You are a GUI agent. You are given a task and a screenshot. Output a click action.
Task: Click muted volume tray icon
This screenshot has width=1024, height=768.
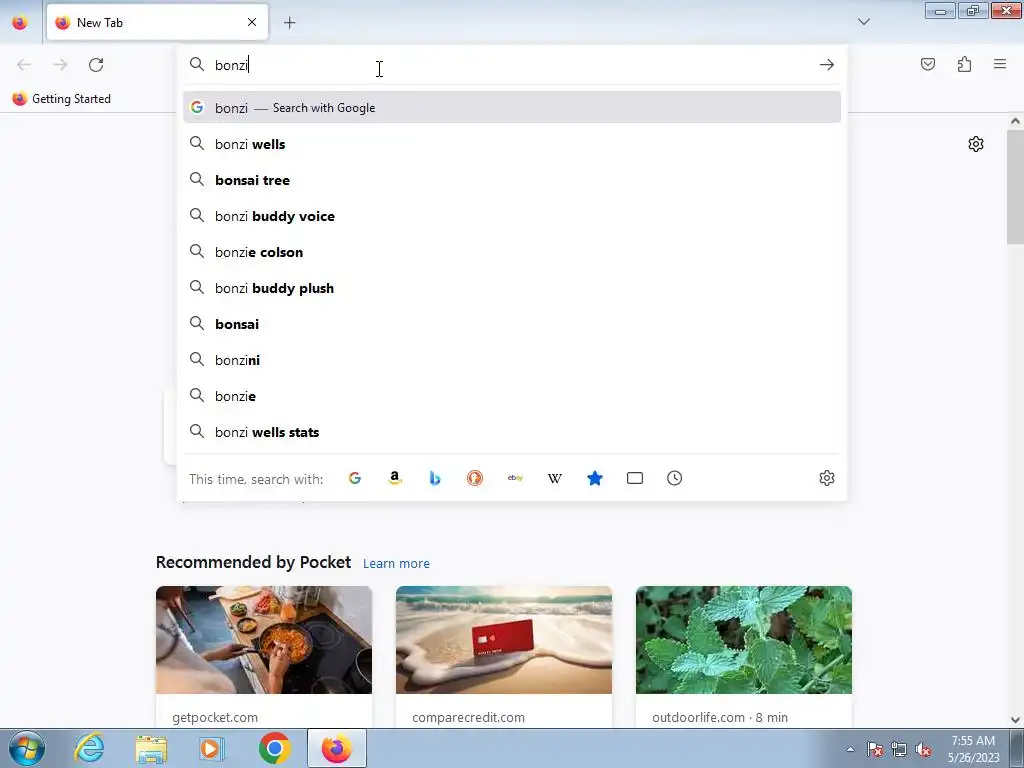923,749
